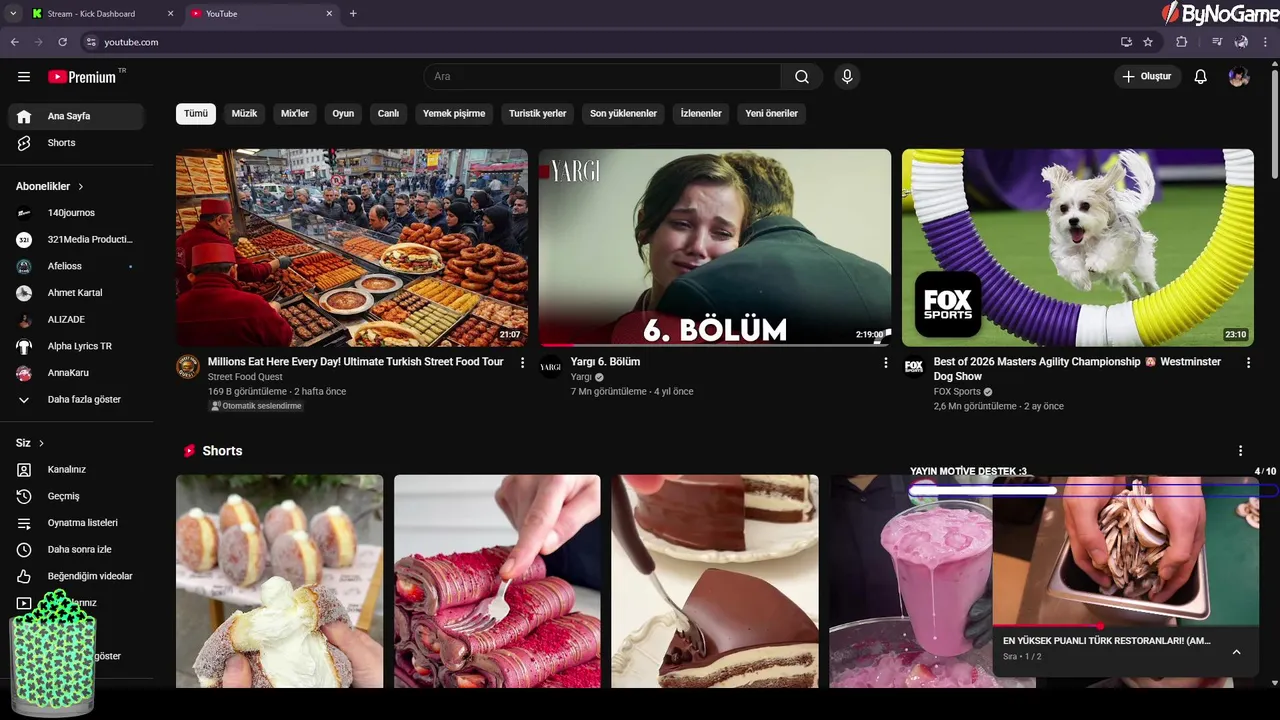Open the browser extensions puzzle icon
The width and height of the screenshot is (1280, 720).
pyautogui.click(x=1182, y=42)
